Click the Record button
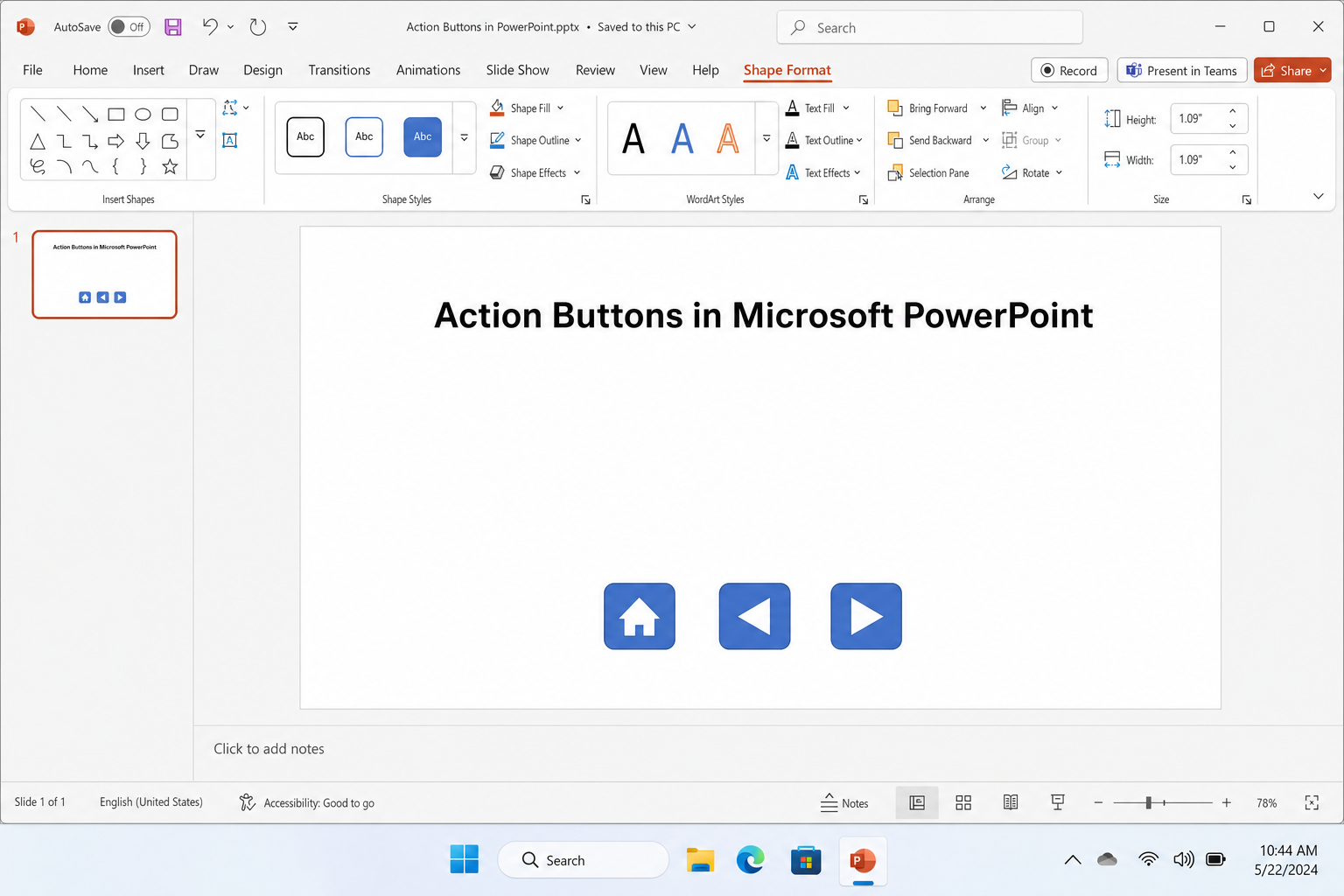 click(1069, 71)
